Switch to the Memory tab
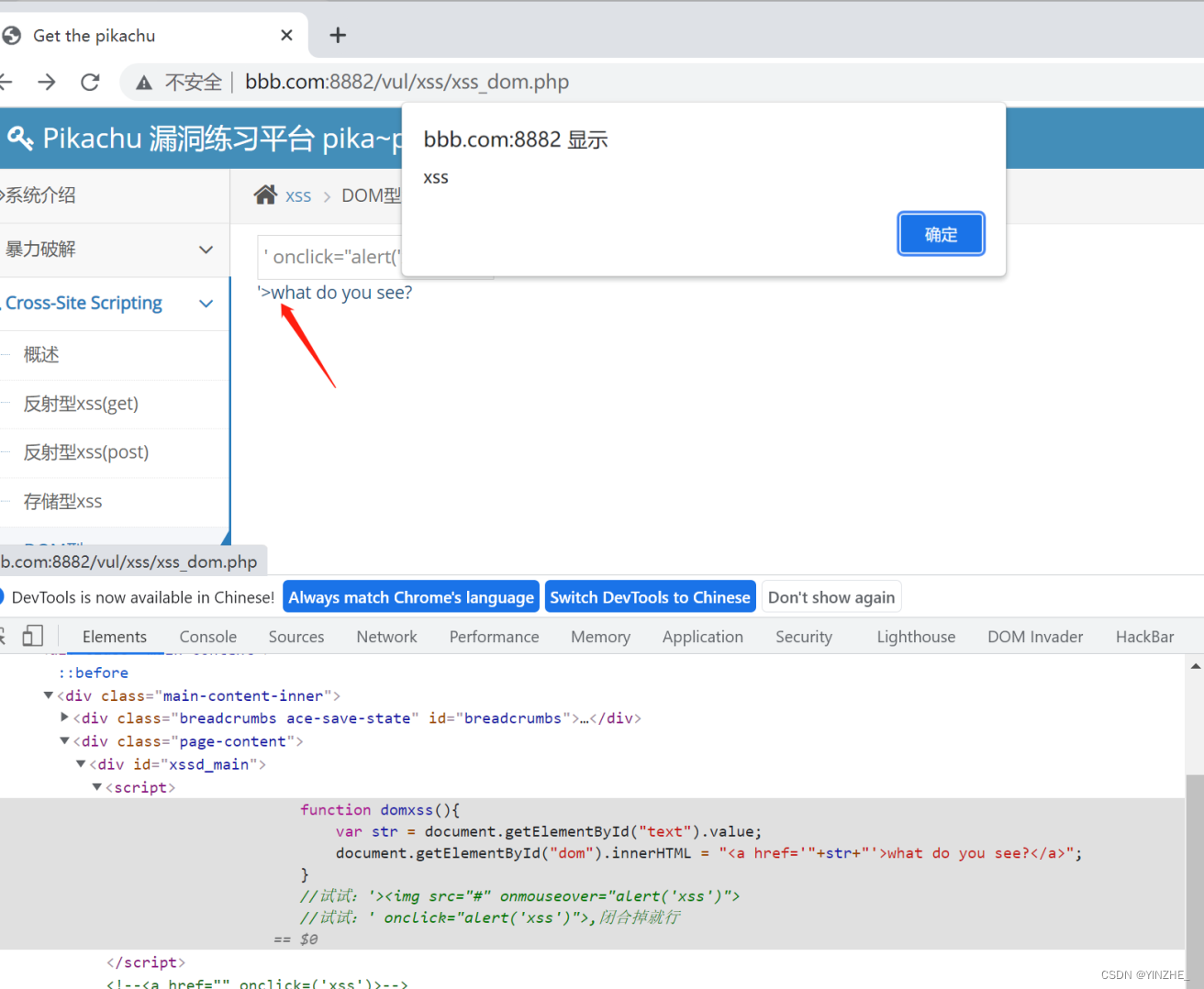This screenshot has height=989, width=1204. coord(600,637)
